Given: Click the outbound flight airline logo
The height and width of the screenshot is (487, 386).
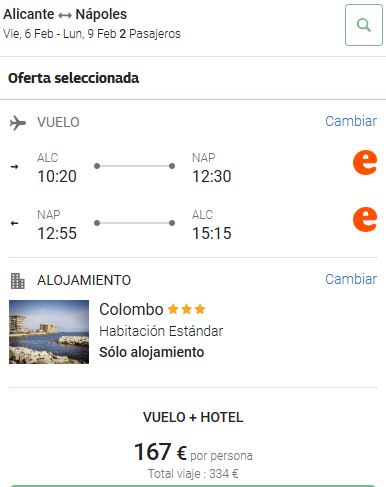Looking at the screenshot, I should pos(365,162).
